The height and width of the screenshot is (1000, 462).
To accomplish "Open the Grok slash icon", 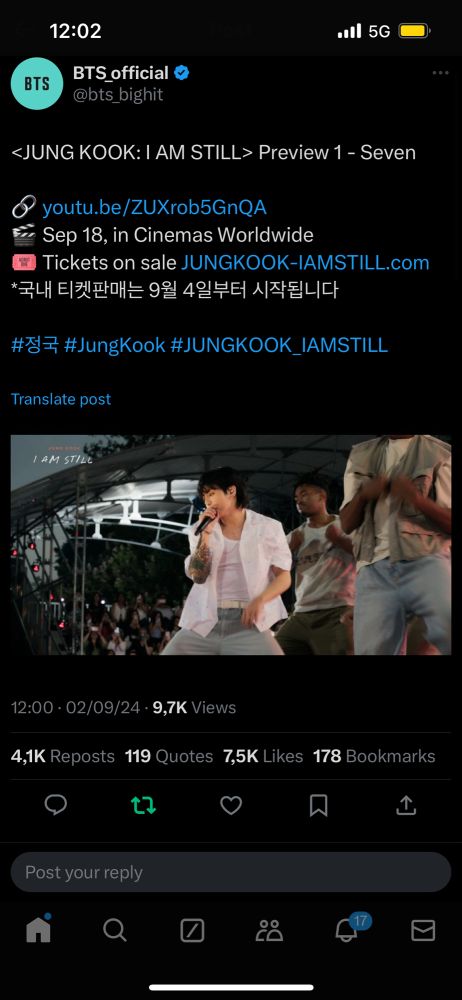I will pos(192,931).
